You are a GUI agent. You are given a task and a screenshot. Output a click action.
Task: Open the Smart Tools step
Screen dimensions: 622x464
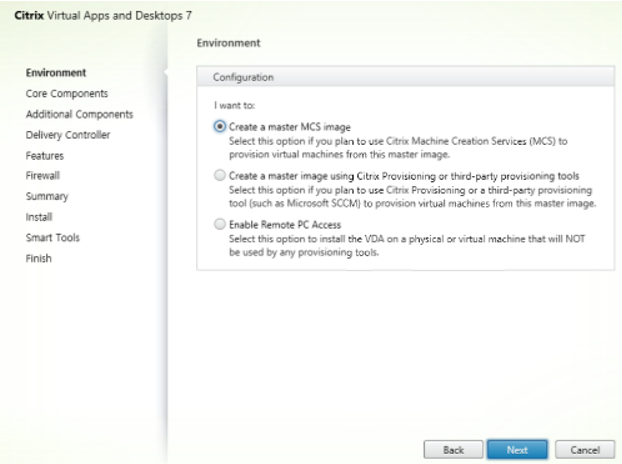click(53, 238)
